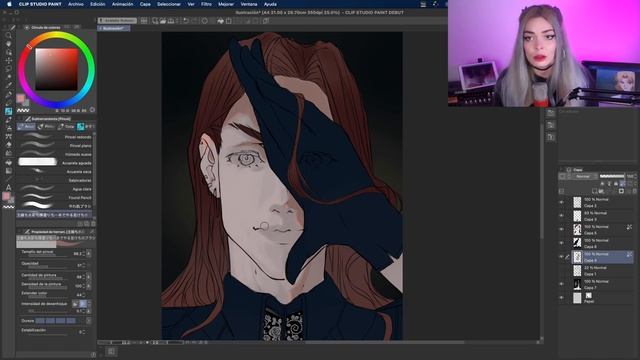Image resolution: width=640 pixels, height=360 pixels.
Task: Select the Zoom magnifier tool
Action: 9,36
